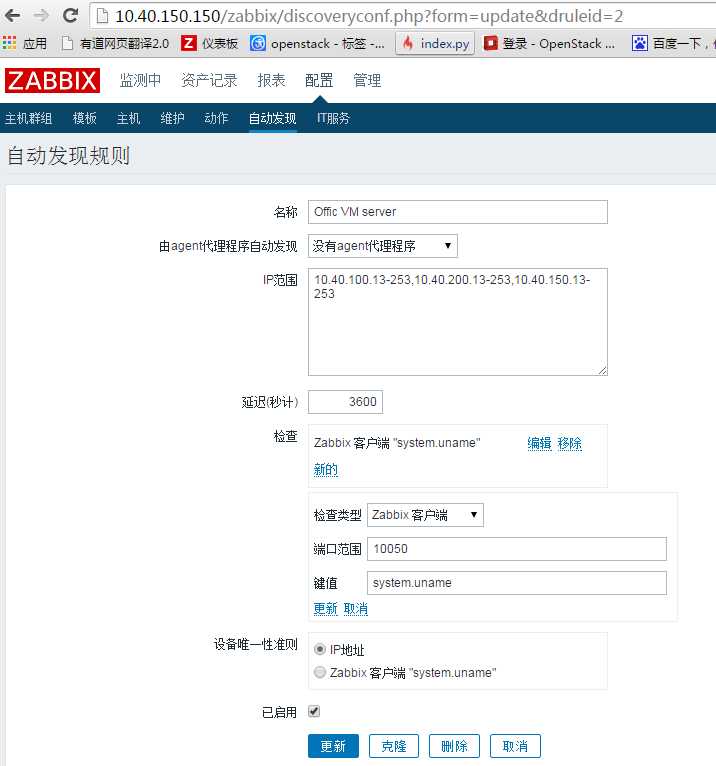The height and width of the screenshot is (766, 716).
Task: Go to 自动发现 submenu
Action: [x=273, y=118]
